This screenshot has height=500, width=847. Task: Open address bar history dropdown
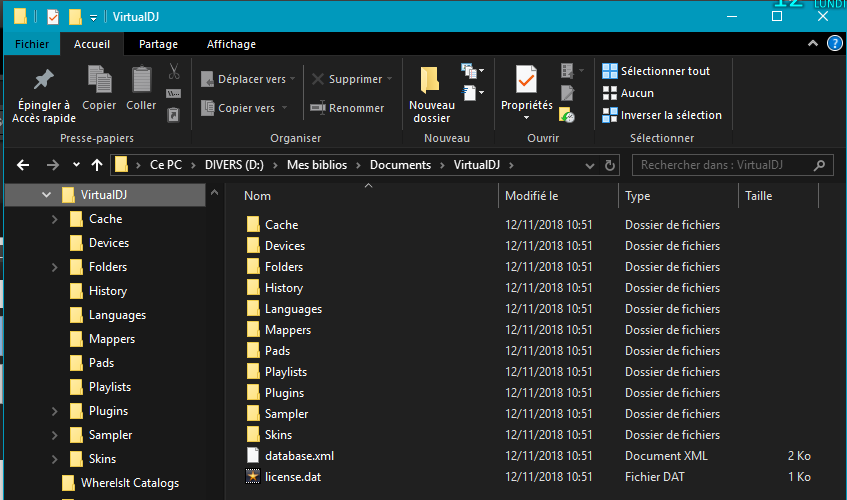(590, 166)
